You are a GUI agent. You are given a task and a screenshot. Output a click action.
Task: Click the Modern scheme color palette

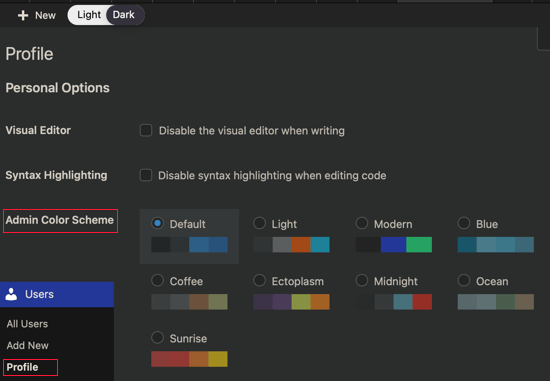(394, 245)
